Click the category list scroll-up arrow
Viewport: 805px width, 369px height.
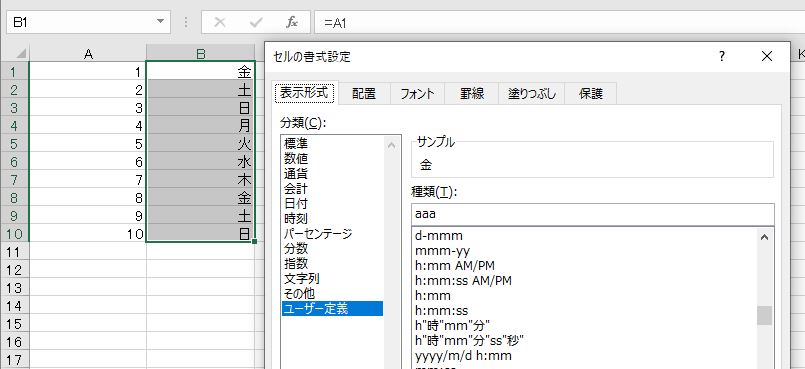[x=392, y=145]
